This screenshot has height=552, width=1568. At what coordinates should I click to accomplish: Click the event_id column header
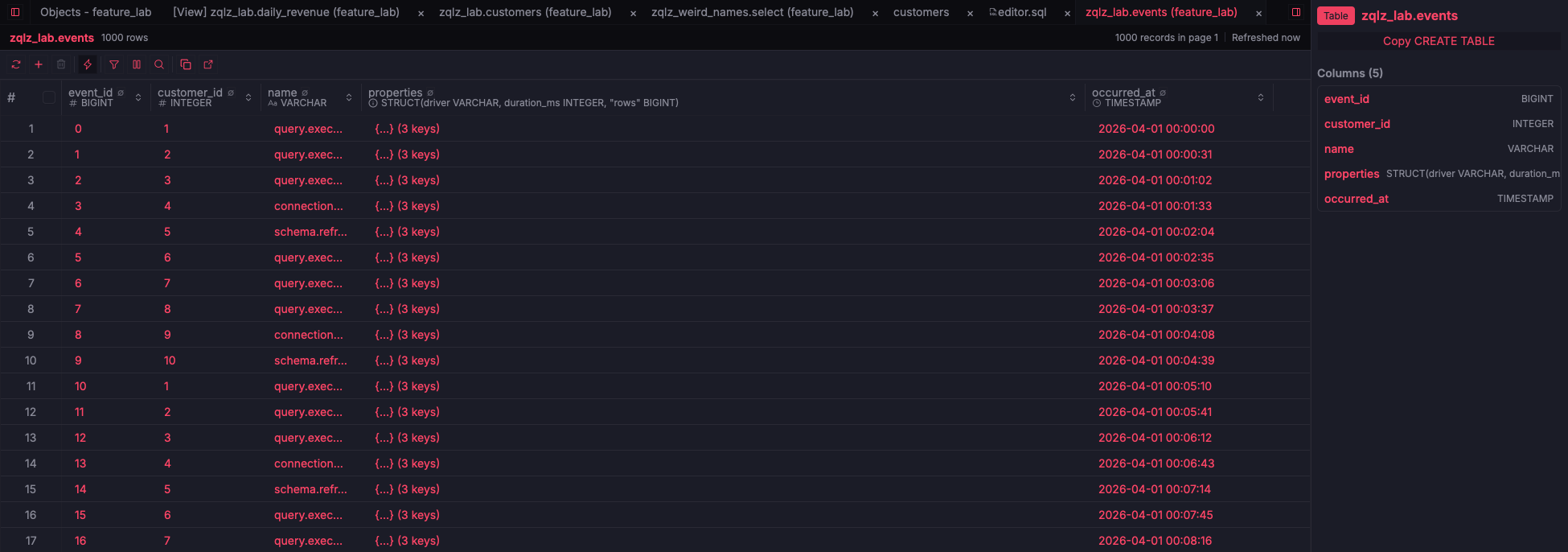(106, 97)
